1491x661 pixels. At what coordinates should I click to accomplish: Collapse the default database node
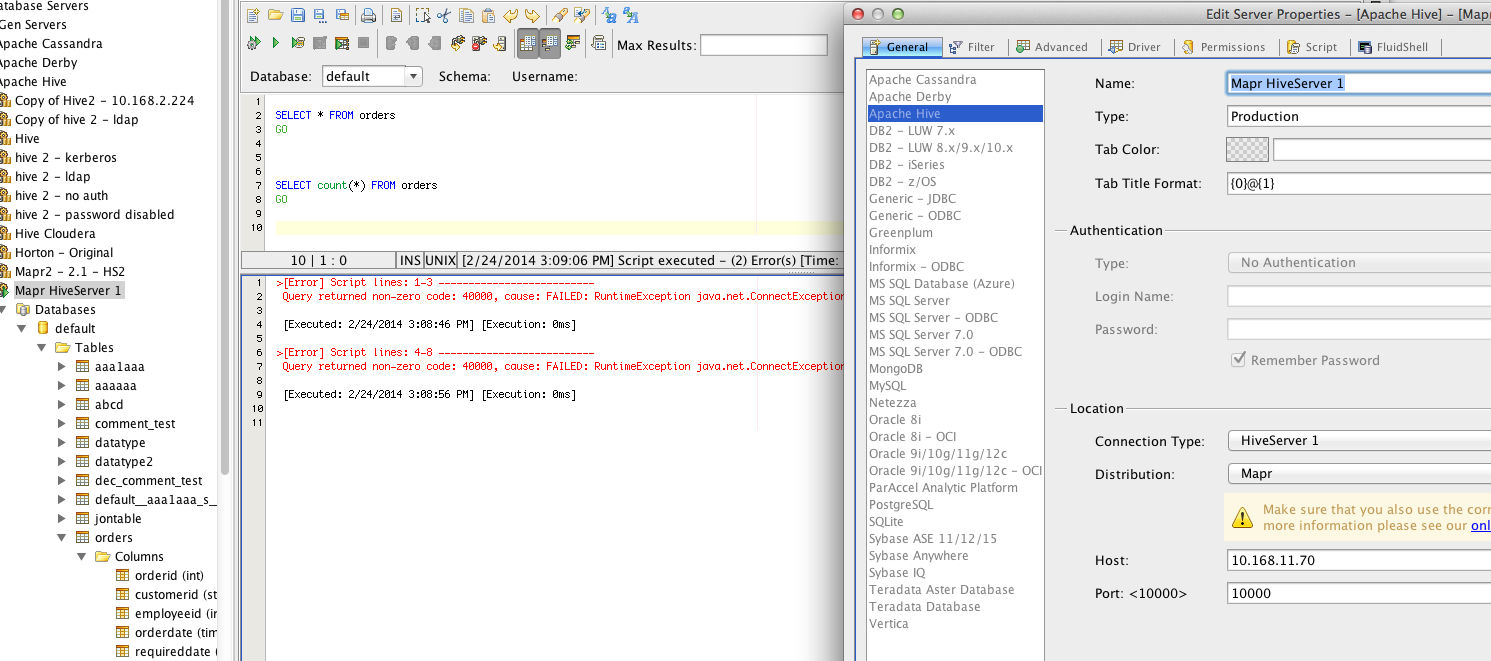(x=22, y=328)
